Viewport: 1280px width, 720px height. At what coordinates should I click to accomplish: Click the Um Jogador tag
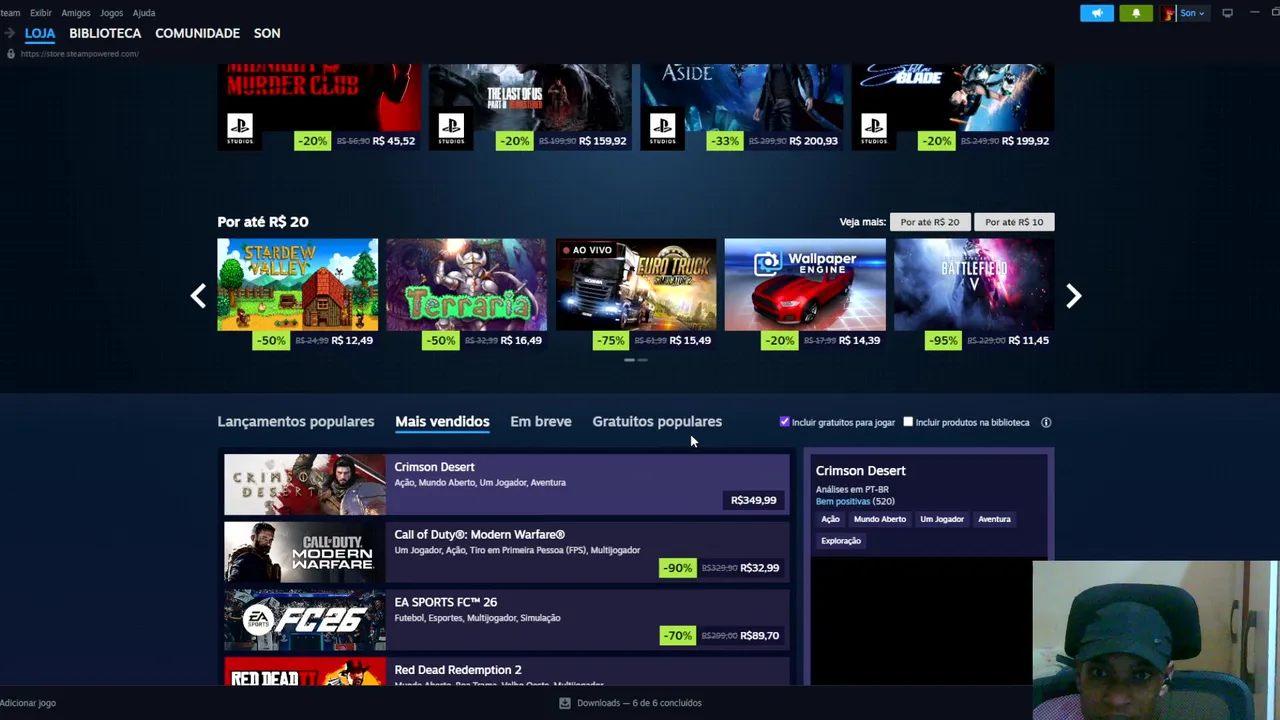point(942,519)
